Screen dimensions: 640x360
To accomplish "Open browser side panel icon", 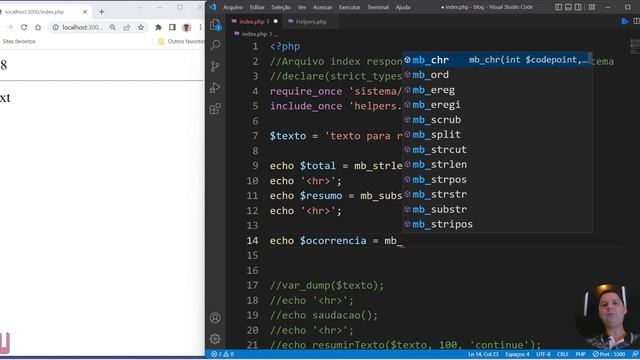I will 172,27.
